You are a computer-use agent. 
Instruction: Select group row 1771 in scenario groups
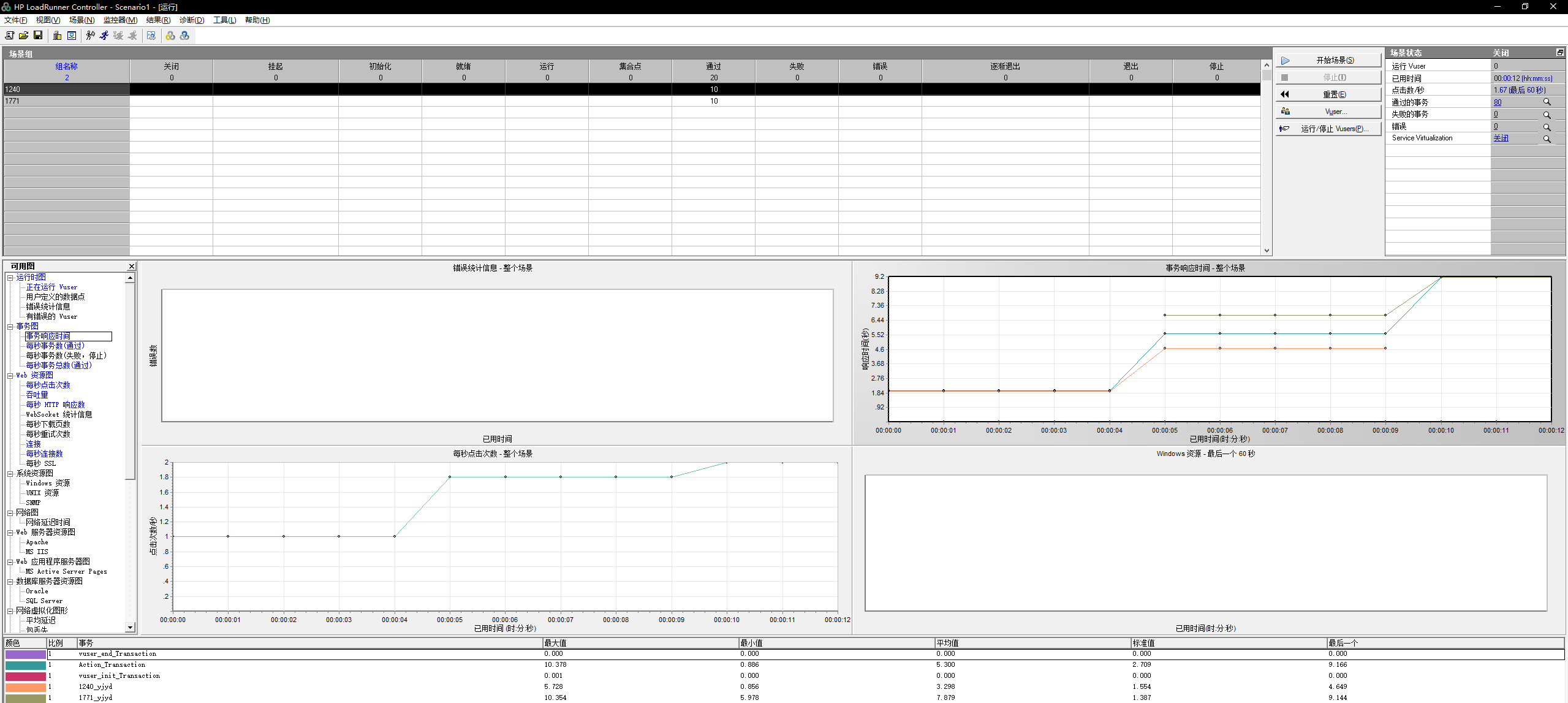(632, 101)
